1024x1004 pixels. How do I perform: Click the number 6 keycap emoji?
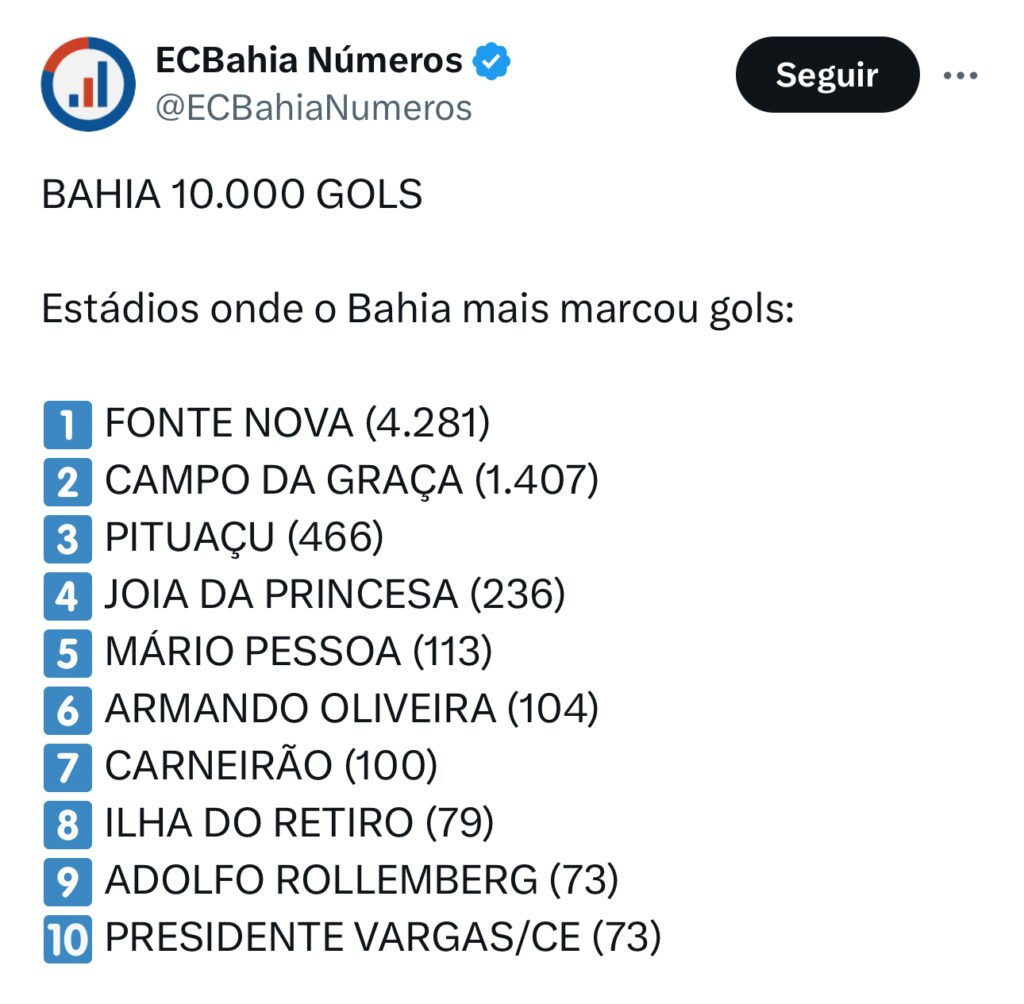point(68,710)
